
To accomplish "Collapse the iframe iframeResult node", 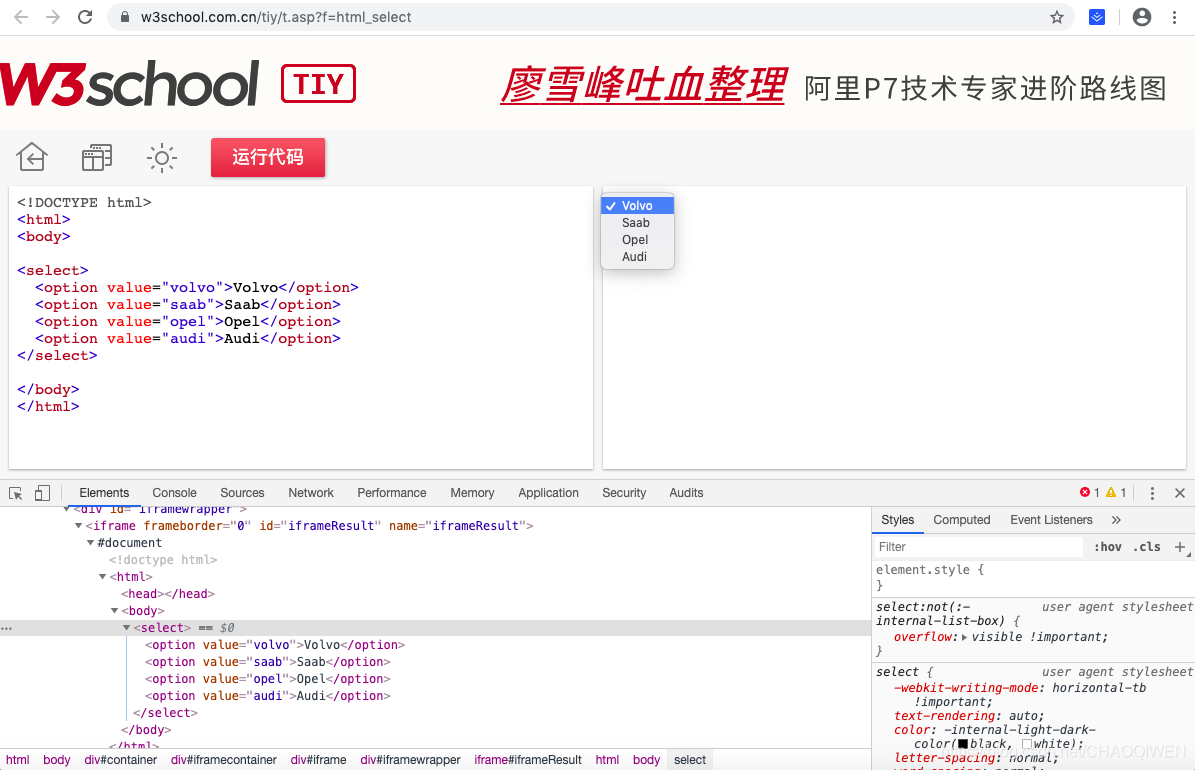I will click(78, 526).
